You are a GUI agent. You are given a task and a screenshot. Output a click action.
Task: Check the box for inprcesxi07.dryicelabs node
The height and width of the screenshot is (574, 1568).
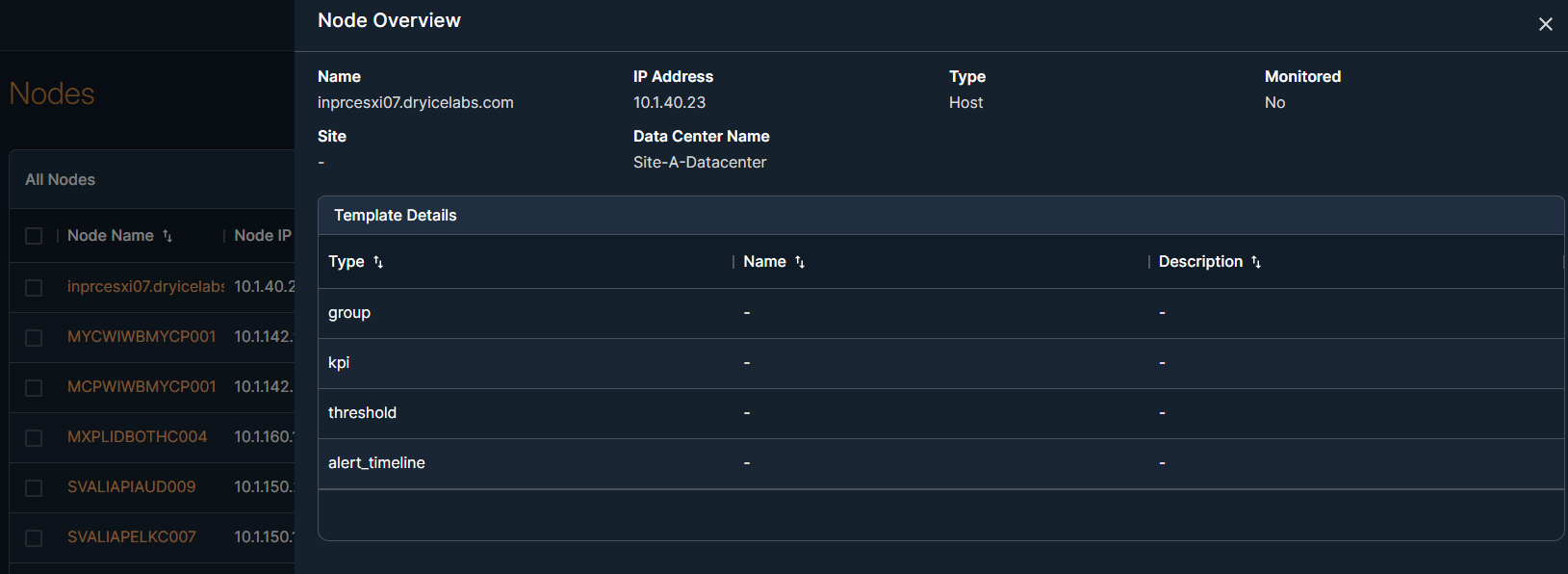point(34,287)
